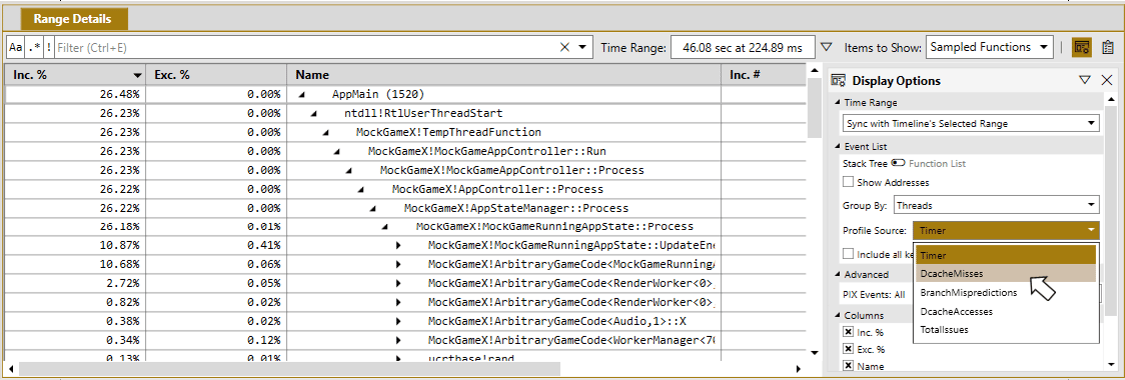Open the Group By Threads dropdown
The height and width of the screenshot is (380, 1125).
click(997, 205)
